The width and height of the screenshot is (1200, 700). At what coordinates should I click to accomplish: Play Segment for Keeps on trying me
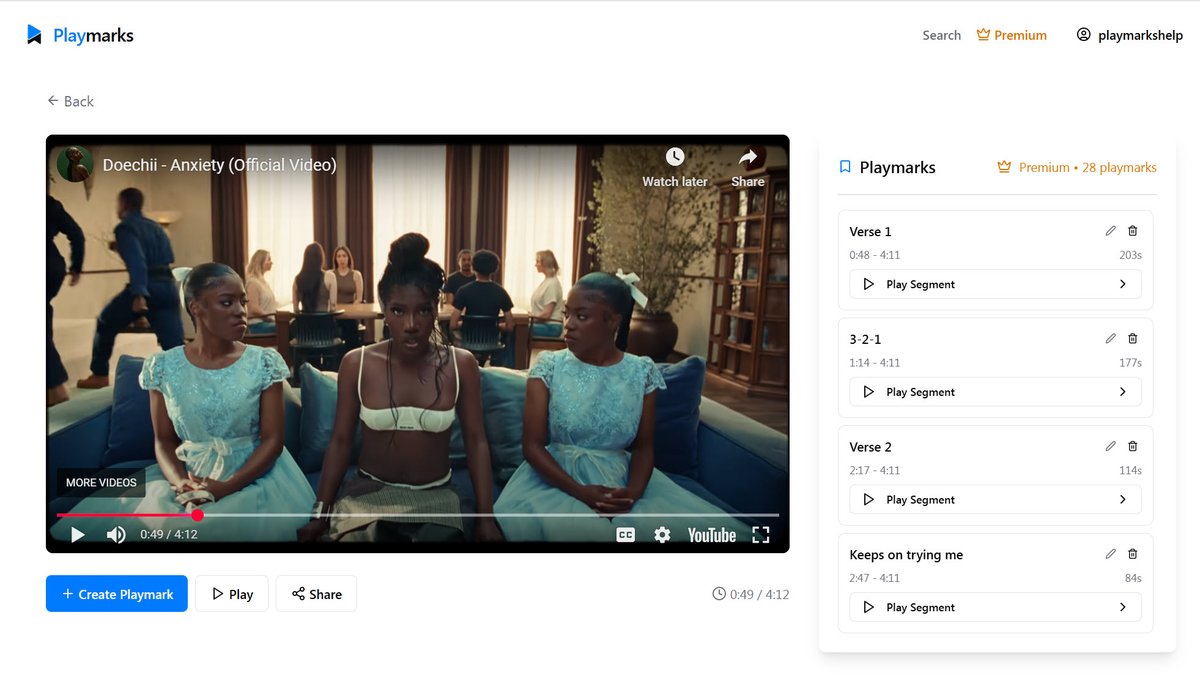click(995, 607)
